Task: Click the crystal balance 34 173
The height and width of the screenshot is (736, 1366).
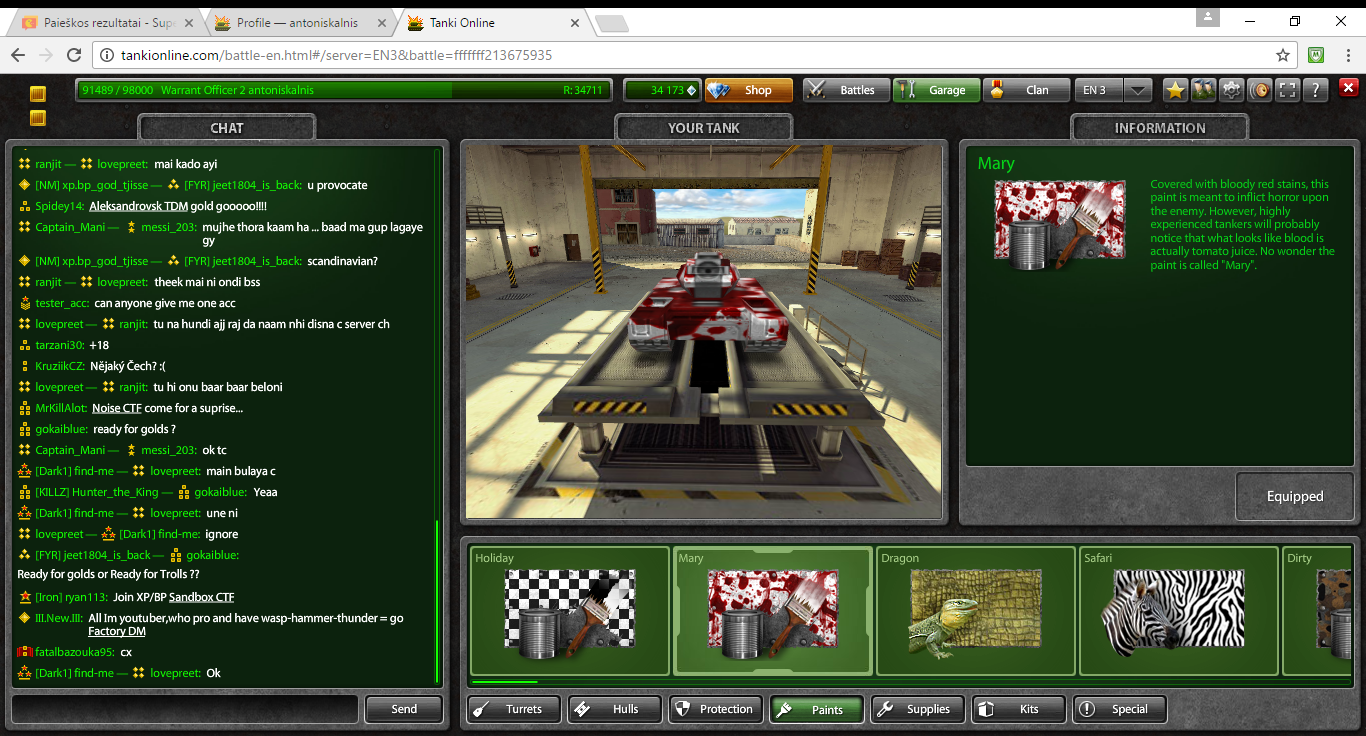Action: coord(662,90)
